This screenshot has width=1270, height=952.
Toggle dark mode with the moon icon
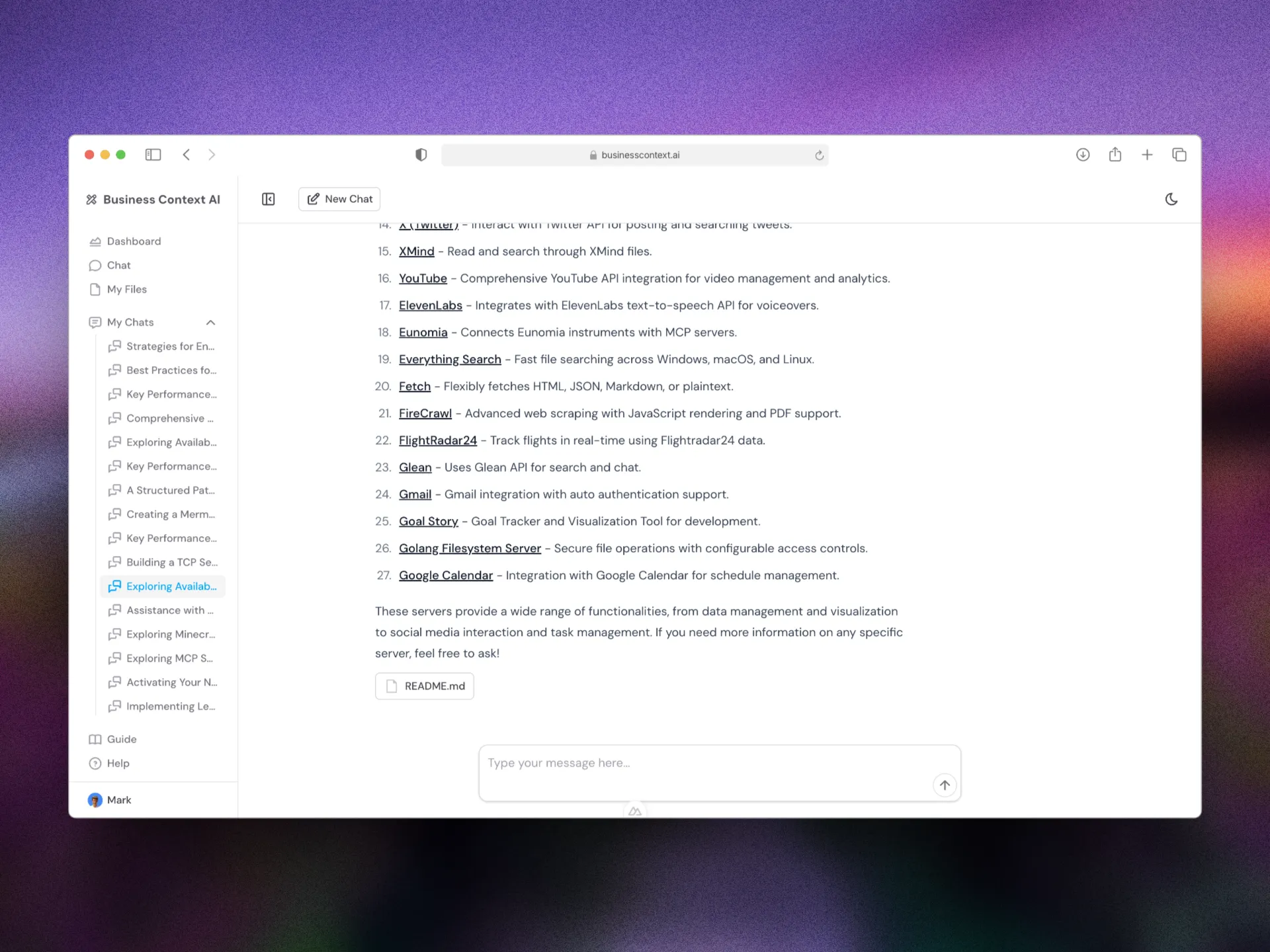click(x=1171, y=199)
